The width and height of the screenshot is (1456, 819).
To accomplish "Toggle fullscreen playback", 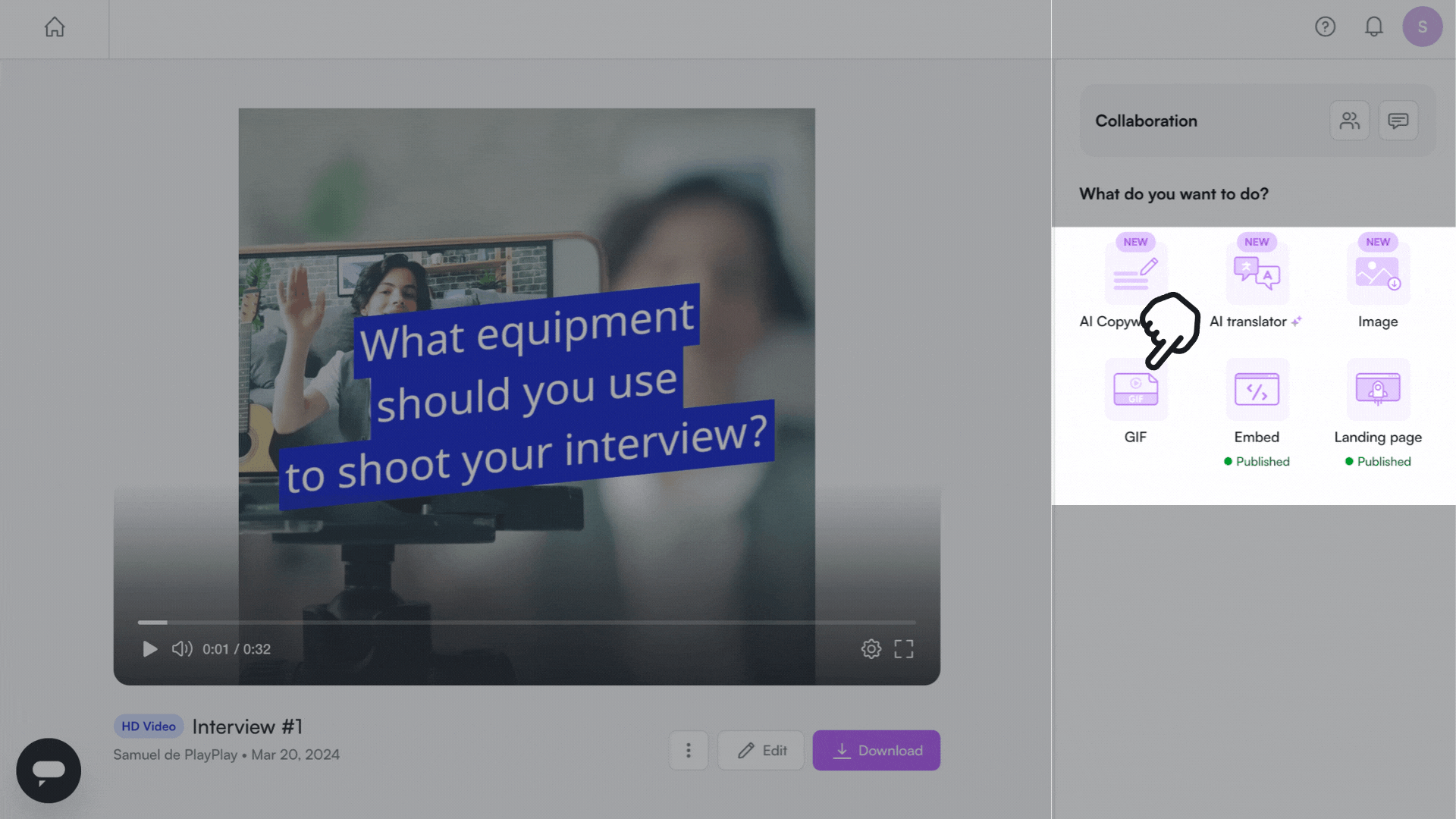I will click(903, 649).
